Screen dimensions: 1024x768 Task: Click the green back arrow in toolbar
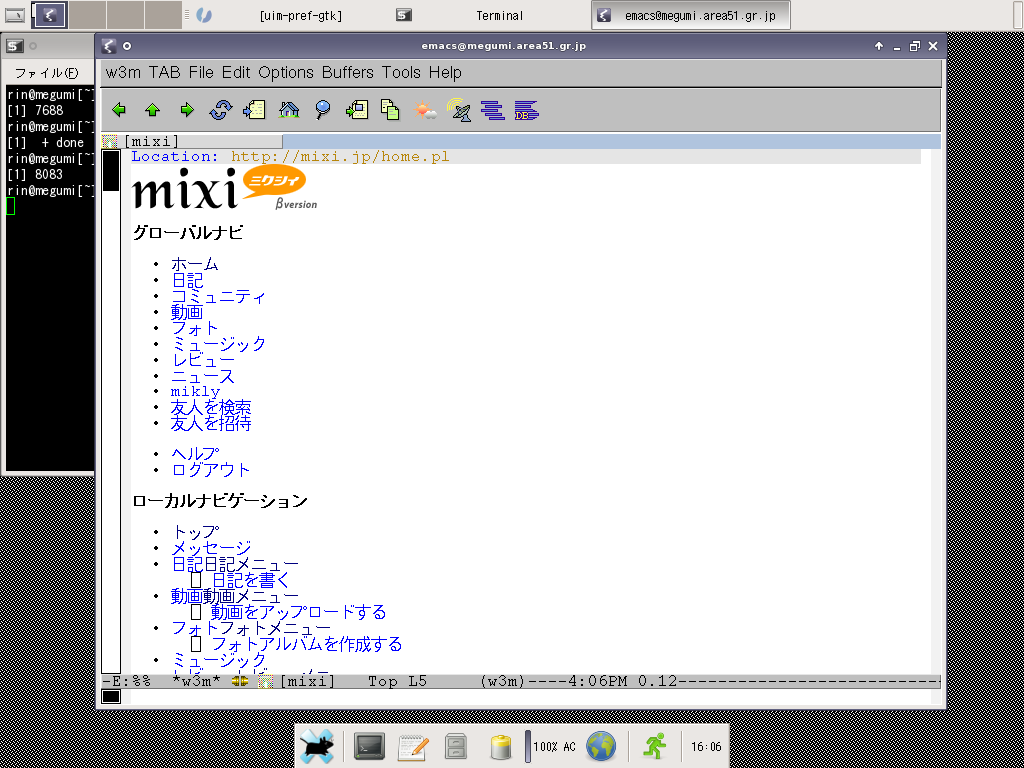click(x=119, y=110)
